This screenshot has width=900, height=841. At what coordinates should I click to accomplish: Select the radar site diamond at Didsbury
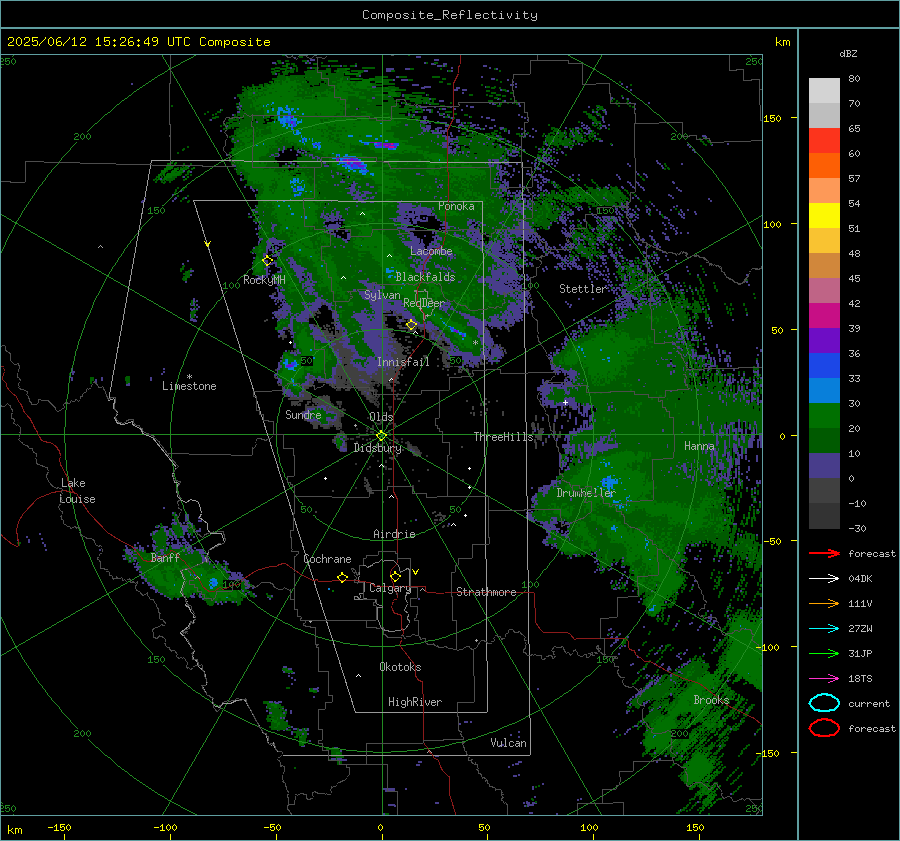381,436
